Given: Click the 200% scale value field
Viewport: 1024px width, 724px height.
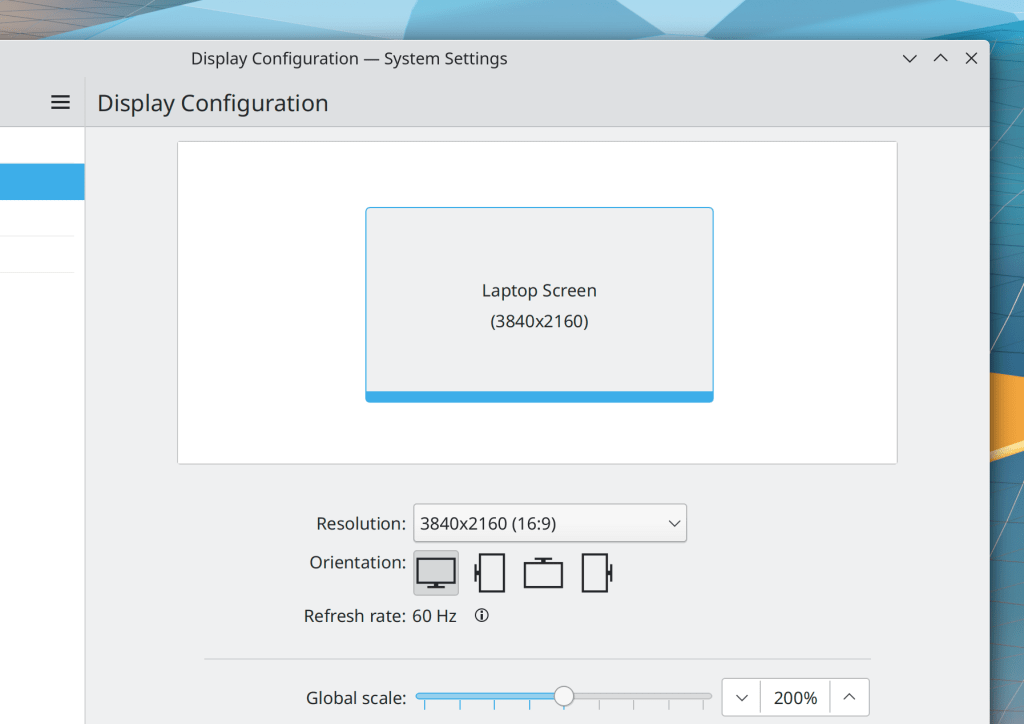Looking at the screenshot, I should (795, 698).
